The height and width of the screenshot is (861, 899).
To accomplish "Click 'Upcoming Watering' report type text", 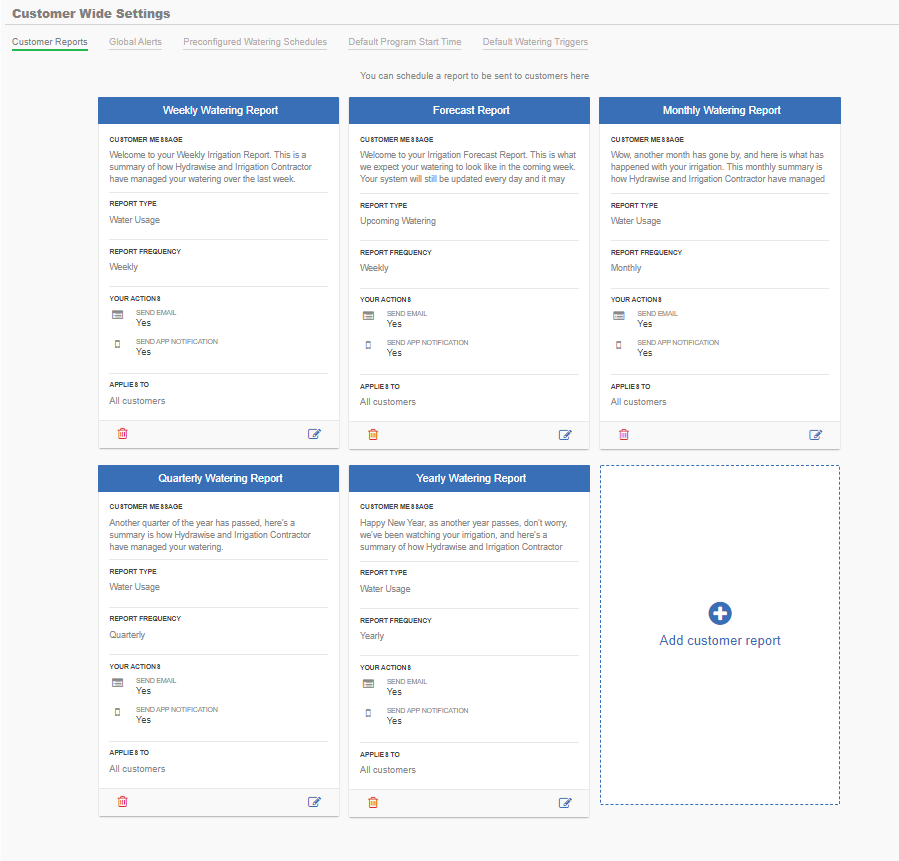I will pos(398,221).
